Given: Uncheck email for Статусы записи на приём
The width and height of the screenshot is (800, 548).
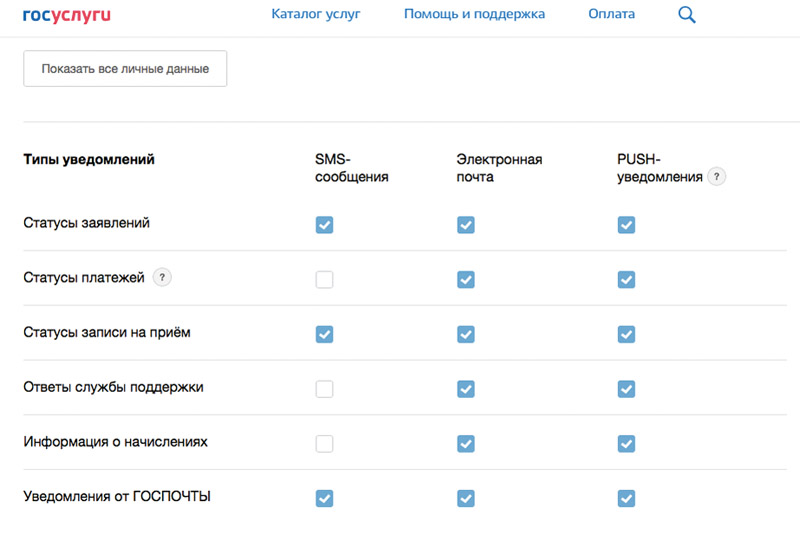Looking at the screenshot, I should pyautogui.click(x=466, y=335).
